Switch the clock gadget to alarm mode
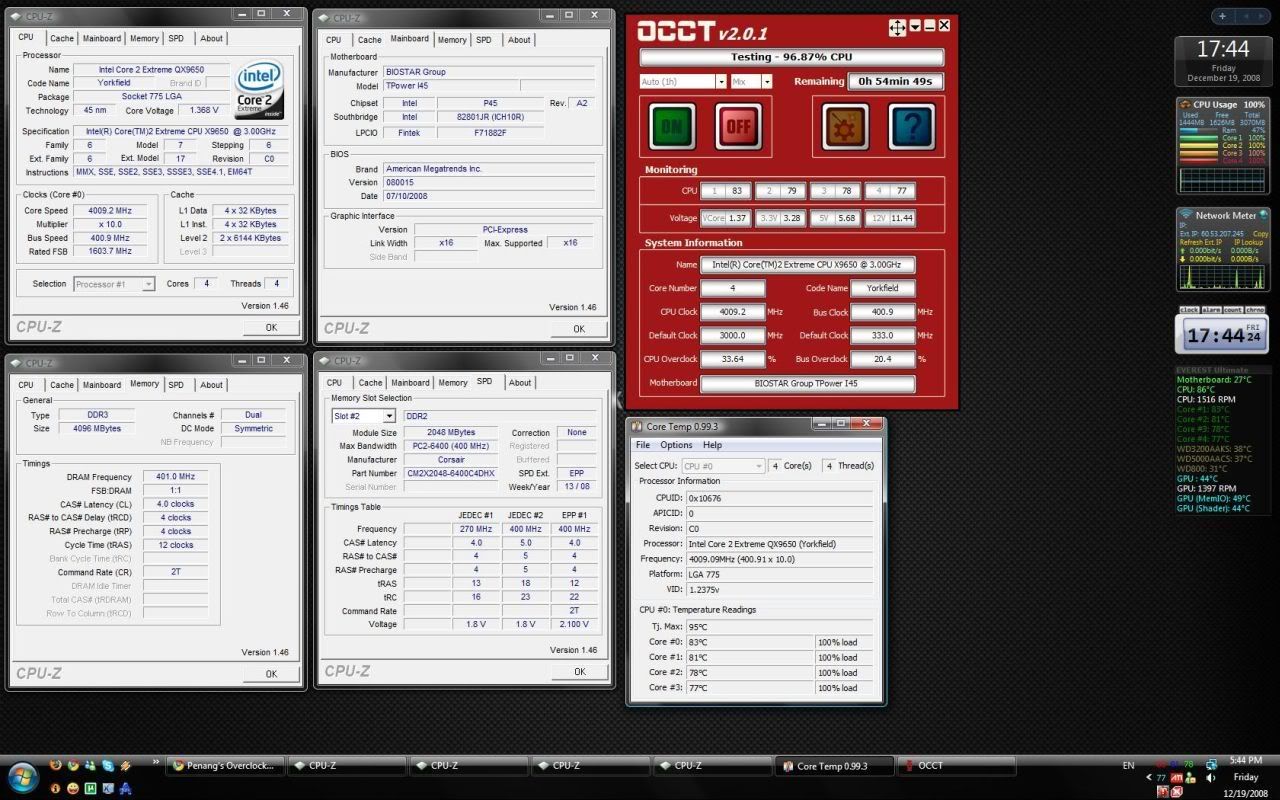Screen dimensions: 1280x800 point(1211,310)
